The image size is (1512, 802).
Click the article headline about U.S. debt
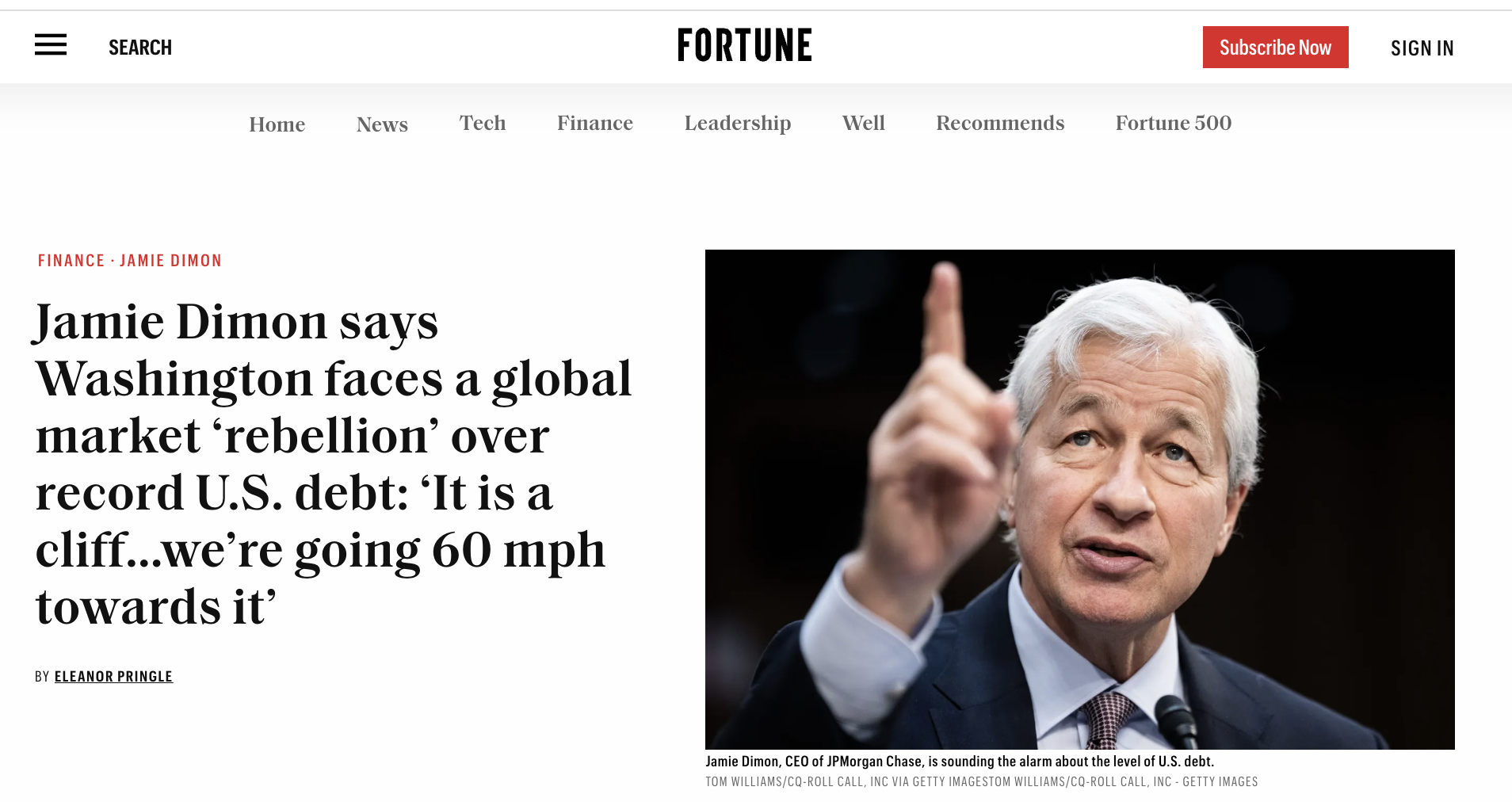(x=333, y=464)
